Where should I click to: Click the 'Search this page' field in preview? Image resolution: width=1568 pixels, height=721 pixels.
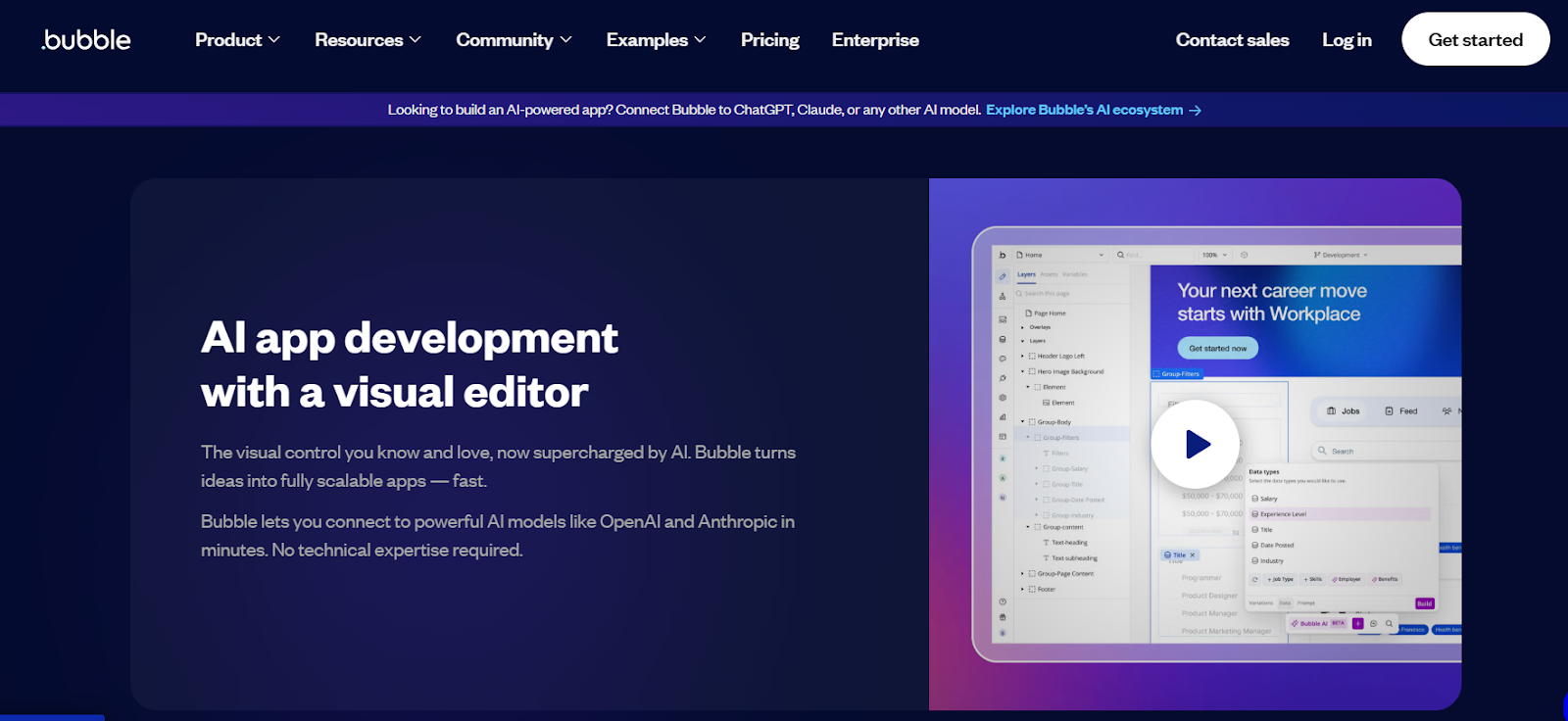pos(1071,293)
